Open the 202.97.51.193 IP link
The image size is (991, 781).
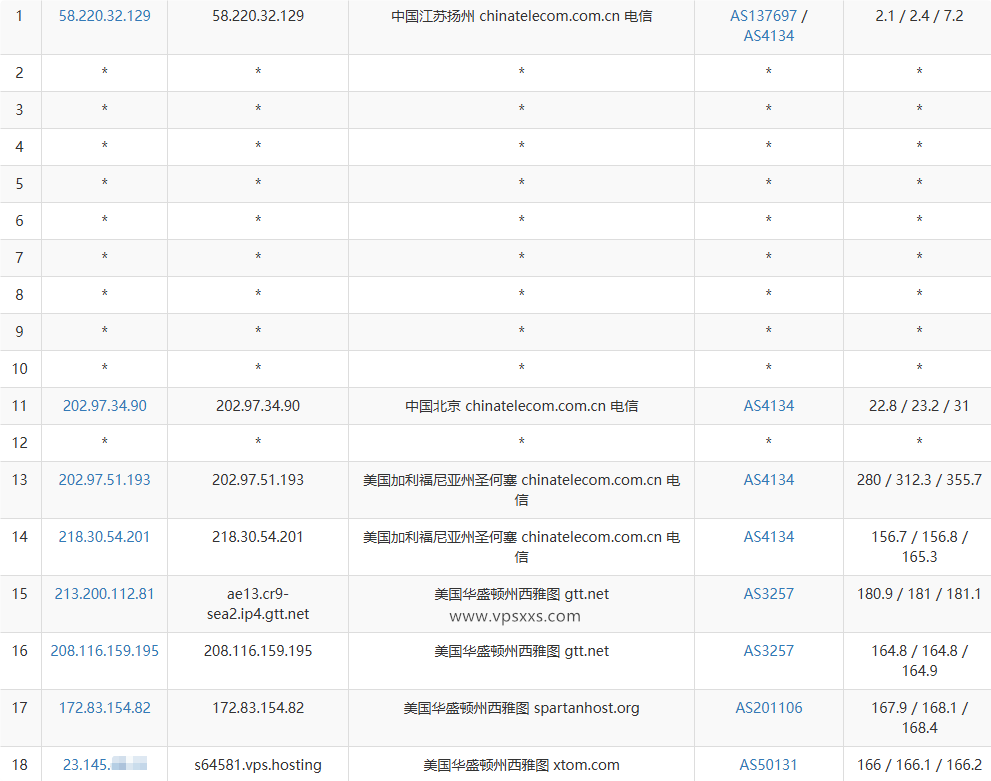pyautogui.click(x=104, y=480)
